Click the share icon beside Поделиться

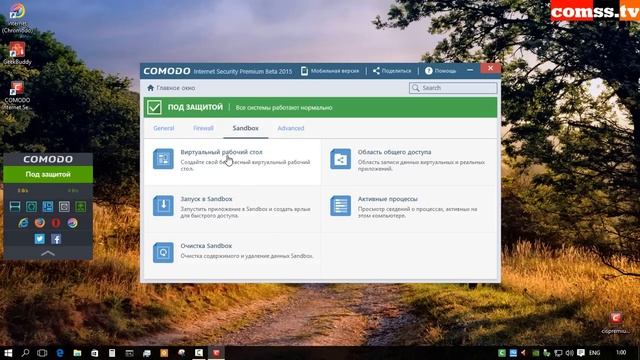(x=376, y=71)
